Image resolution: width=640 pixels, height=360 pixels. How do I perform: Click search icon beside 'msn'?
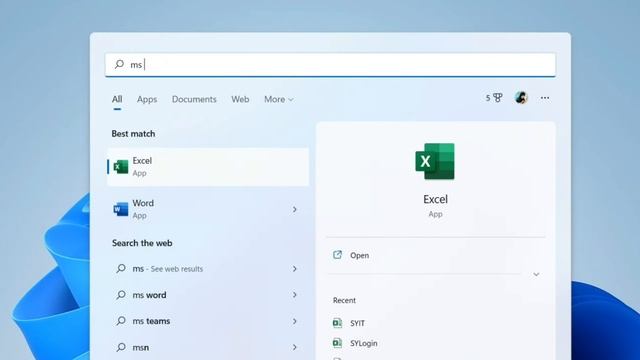(x=121, y=347)
